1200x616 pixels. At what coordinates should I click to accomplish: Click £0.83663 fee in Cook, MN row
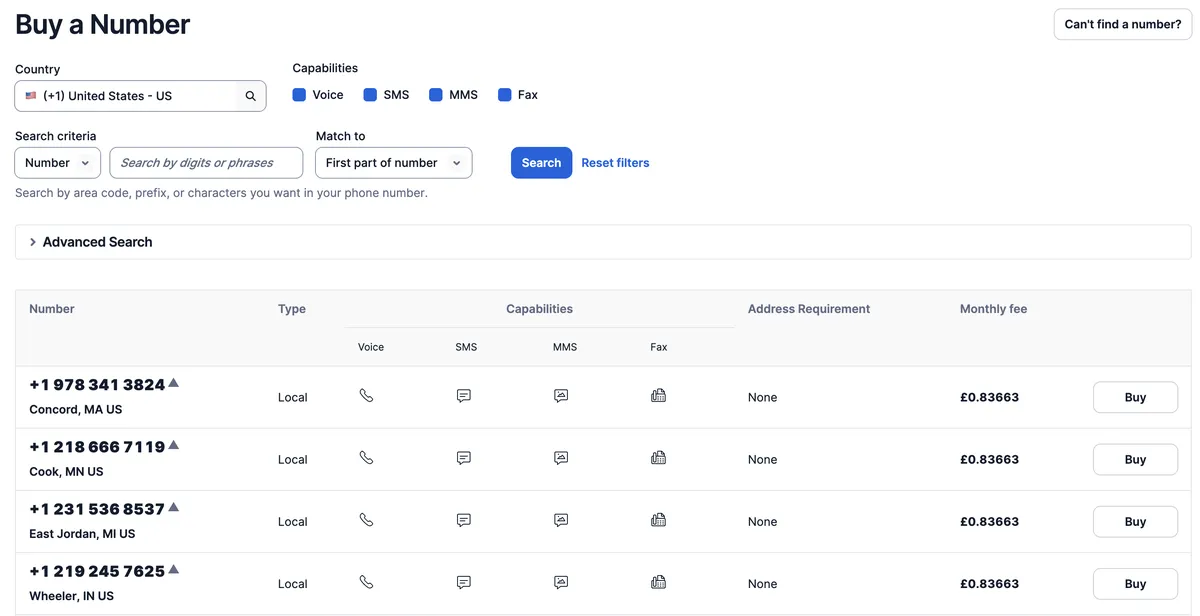tap(989, 459)
